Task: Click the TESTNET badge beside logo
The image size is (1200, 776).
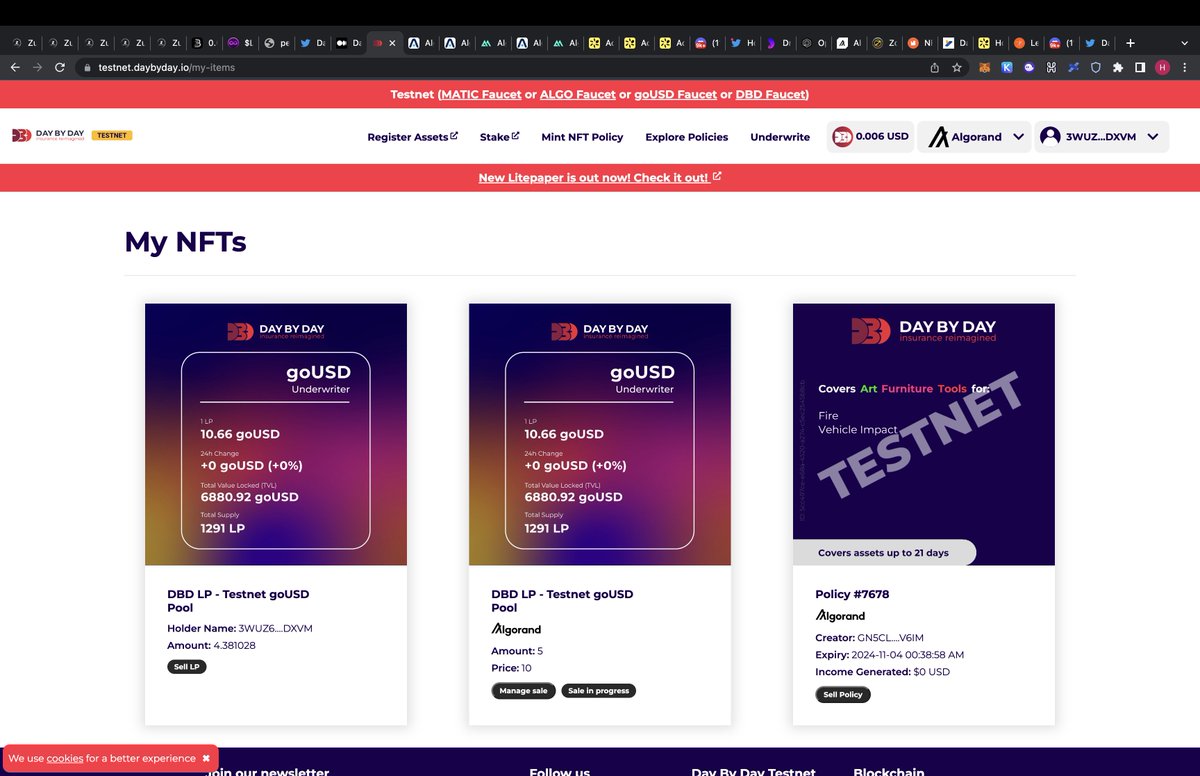Action: (112, 135)
